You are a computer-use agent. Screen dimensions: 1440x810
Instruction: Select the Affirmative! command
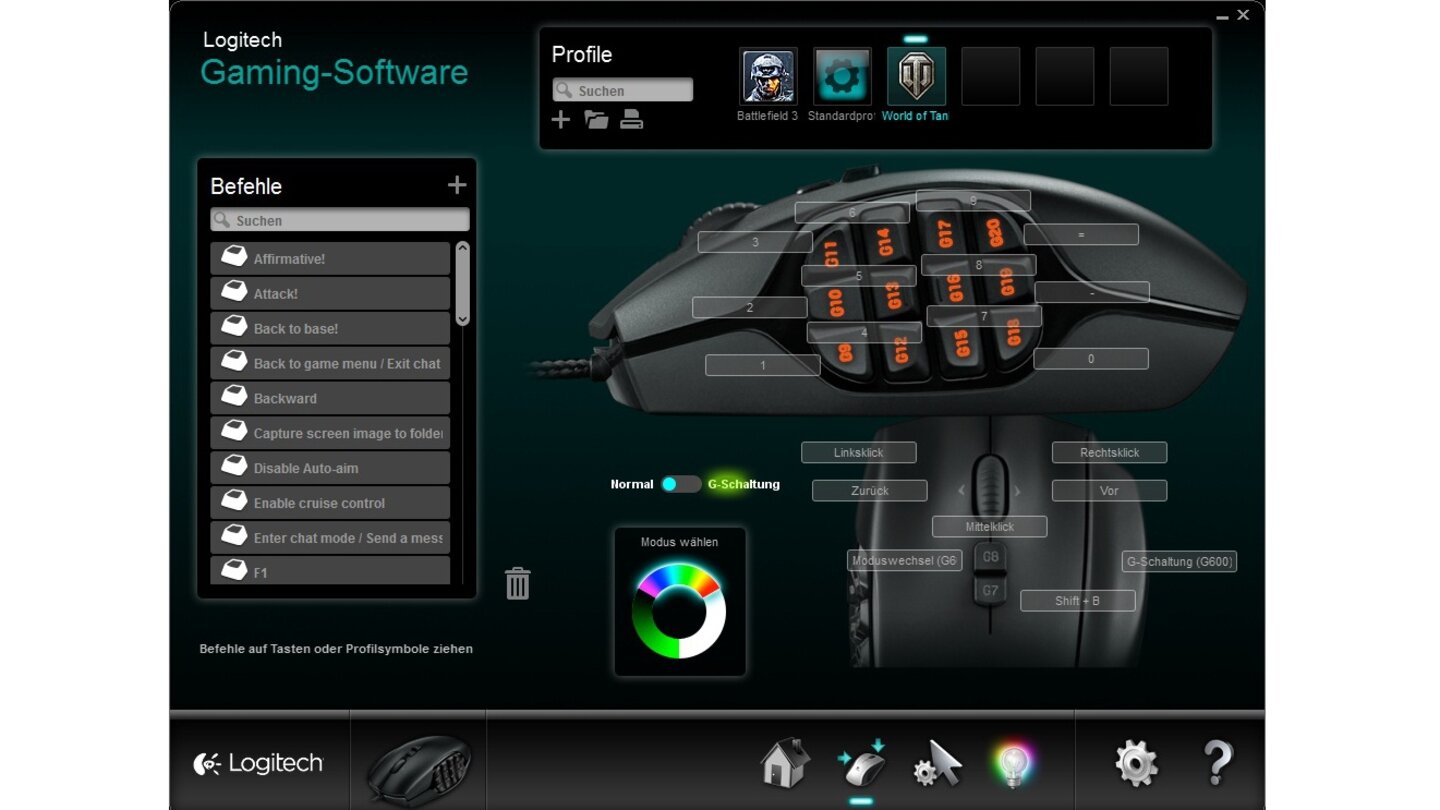coord(330,259)
